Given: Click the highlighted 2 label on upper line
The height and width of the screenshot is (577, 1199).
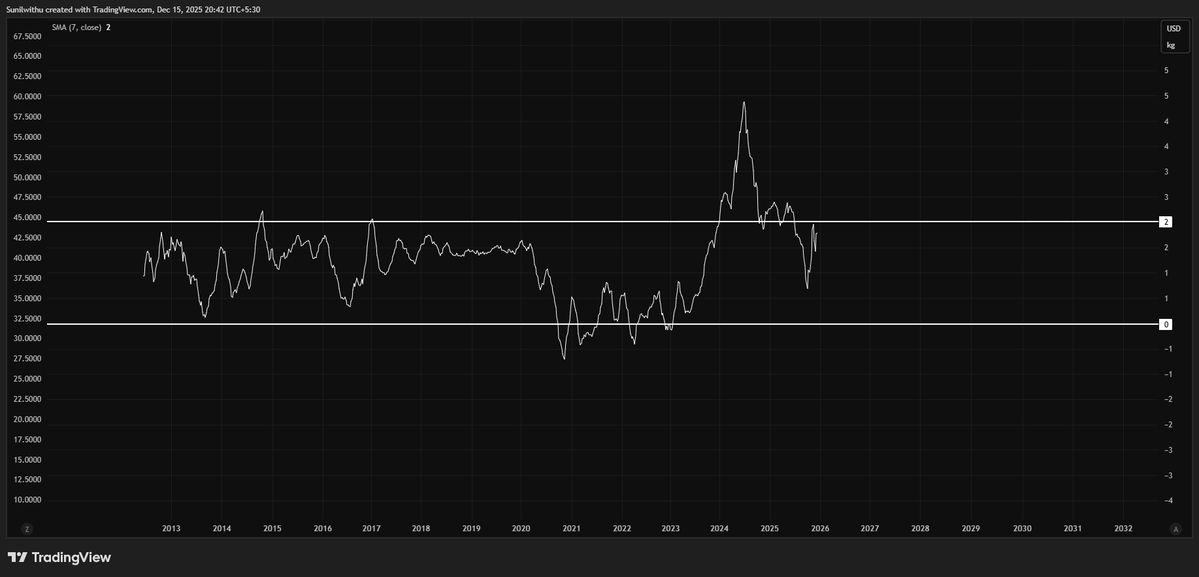Looking at the screenshot, I should tap(1166, 222).
